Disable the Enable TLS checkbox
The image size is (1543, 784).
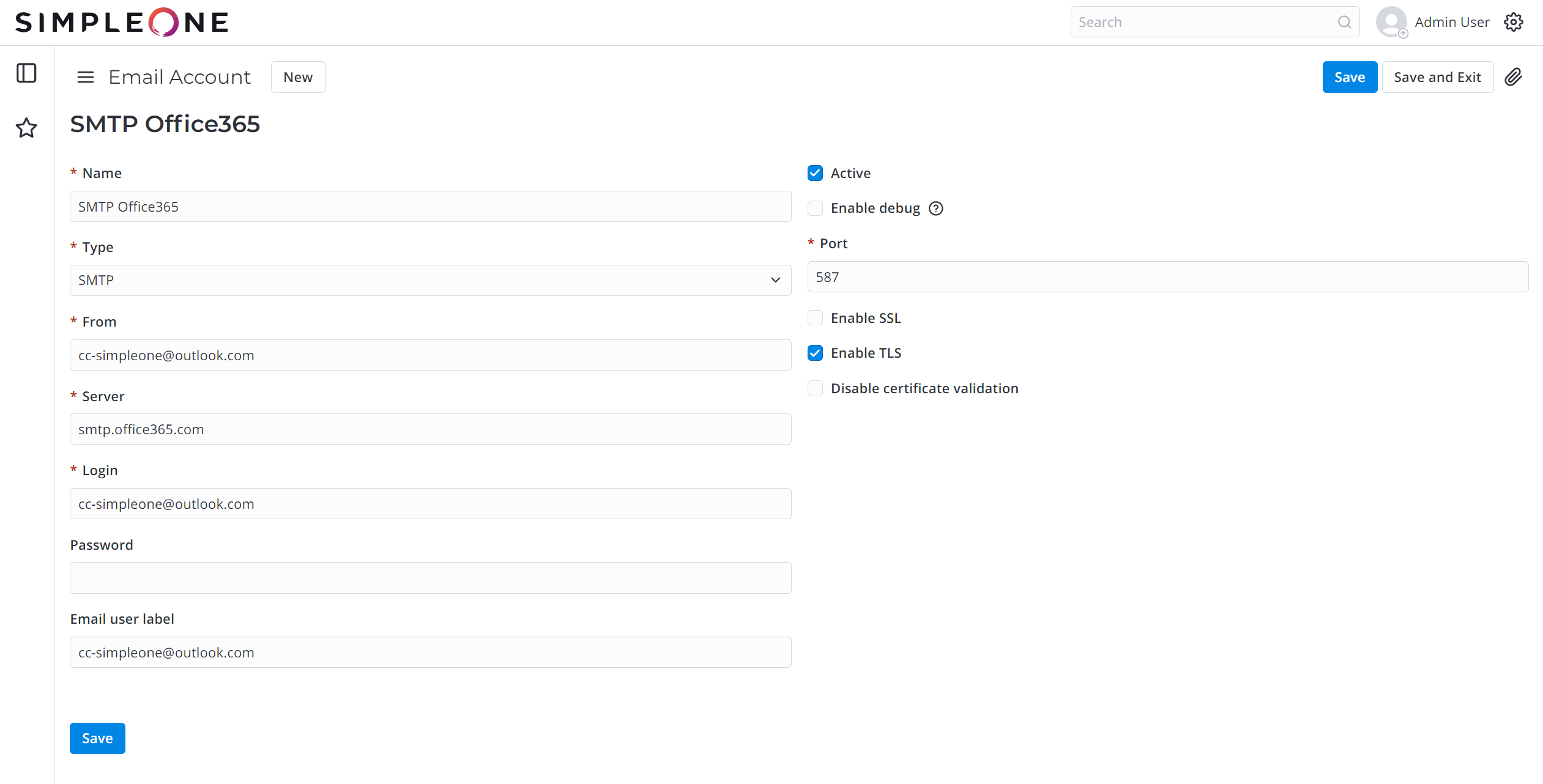pyautogui.click(x=815, y=353)
